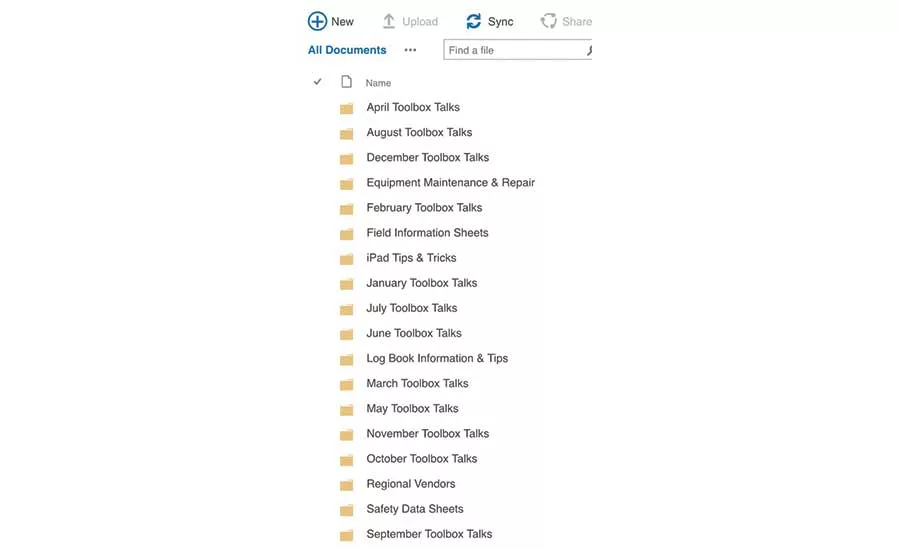Image resolution: width=900 pixels, height=549 pixels.
Task: Toggle the select-all checkmark in header
Action: point(317,82)
